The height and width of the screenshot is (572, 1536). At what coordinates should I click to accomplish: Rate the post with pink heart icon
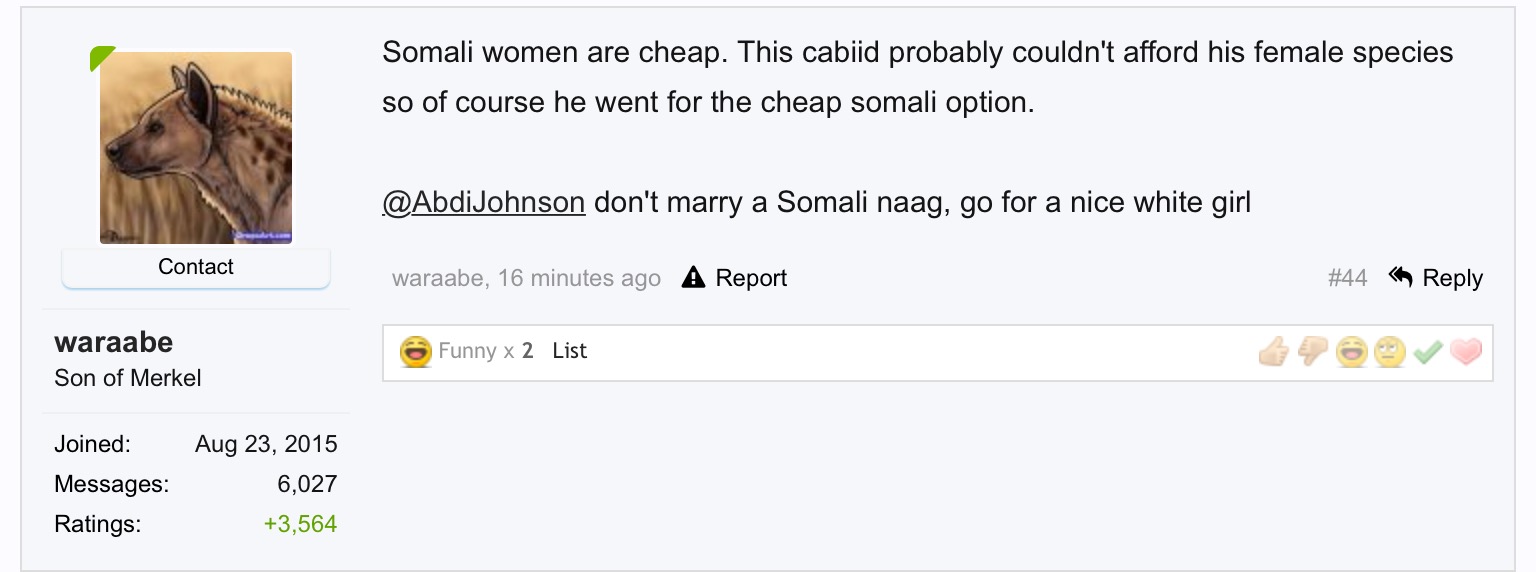click(1466, 351)
